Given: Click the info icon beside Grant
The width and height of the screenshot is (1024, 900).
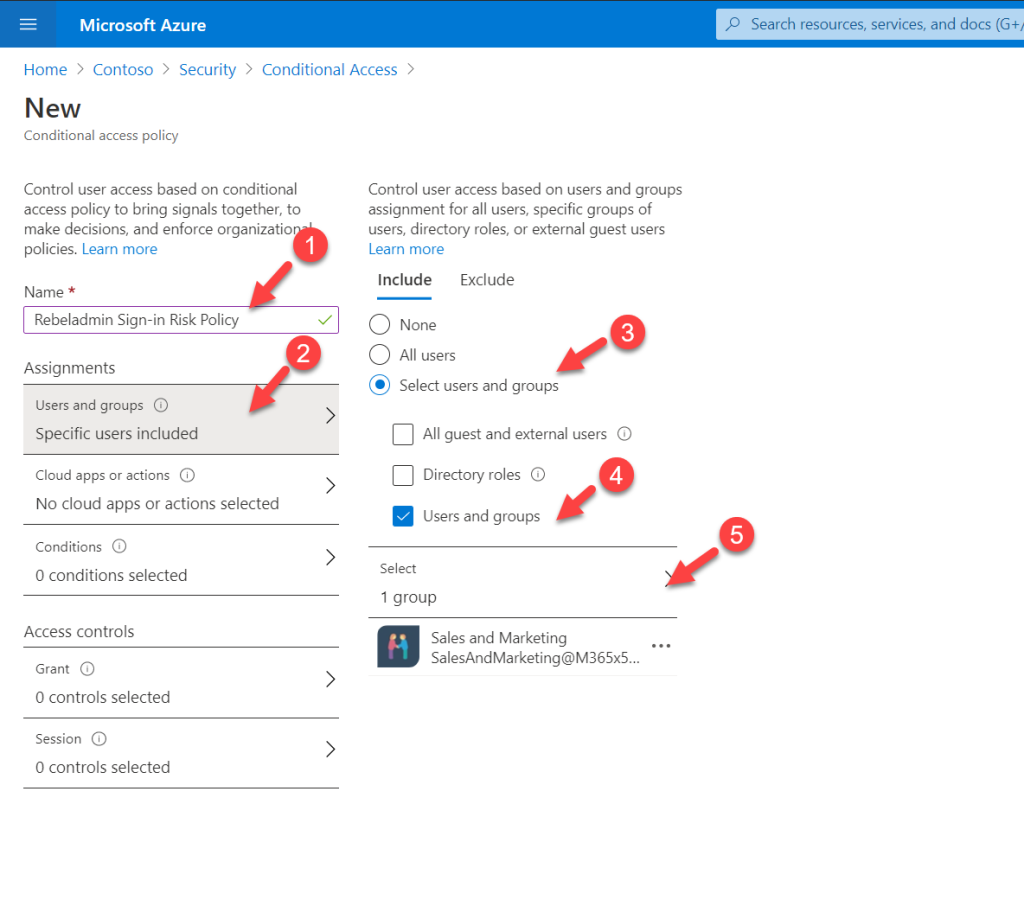Looking at the screenshot, I should (x=86, y=668).
